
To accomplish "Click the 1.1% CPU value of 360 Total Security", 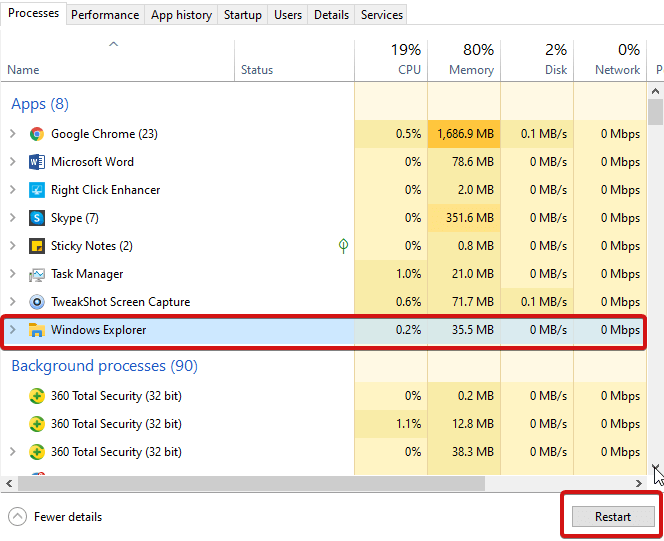I will [409, 424].
